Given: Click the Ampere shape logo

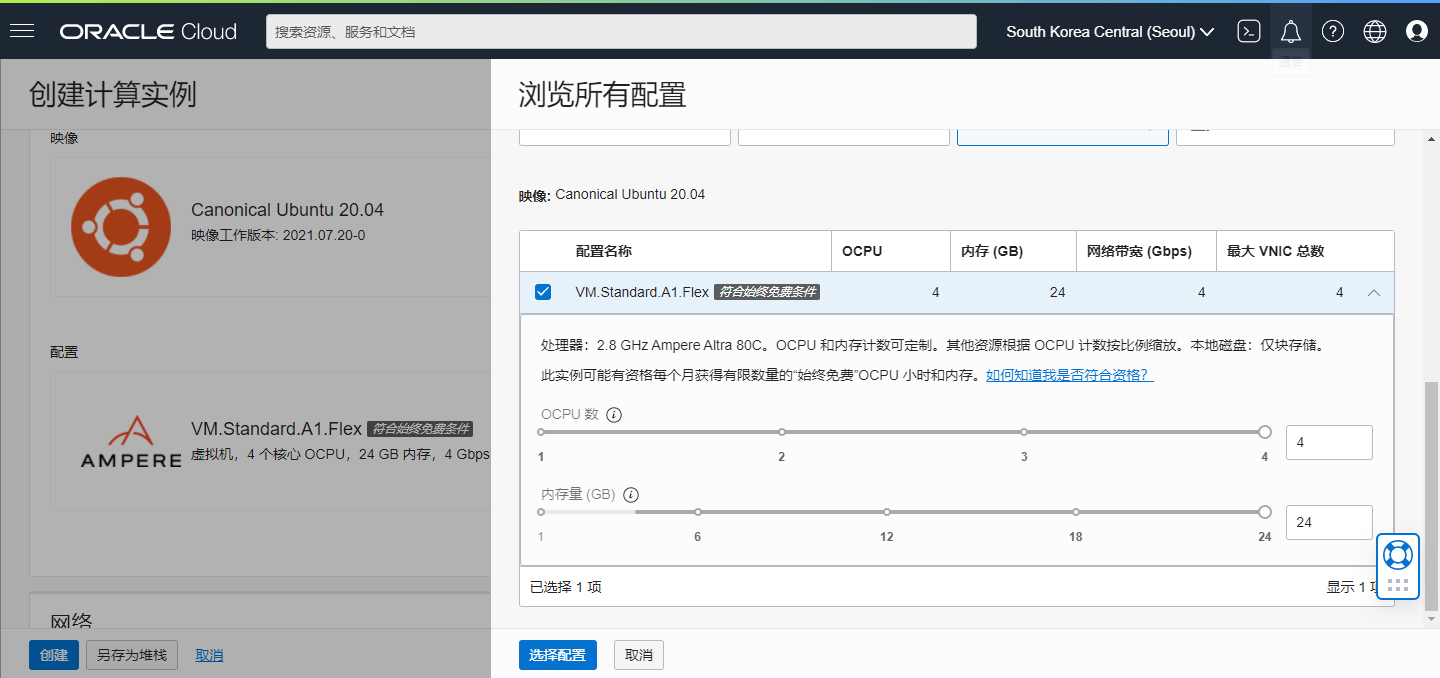Looking at the screenshot, I should click(x=130, y=441).
